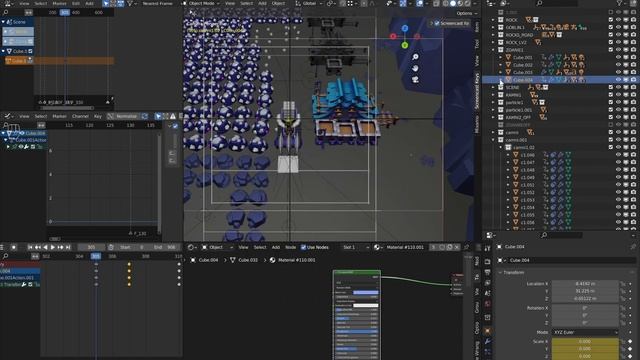Viewport: 640px width, 360px height.
Task: Open the node editor Add menu
Action: pyautogui.click(x=276, y=247)
